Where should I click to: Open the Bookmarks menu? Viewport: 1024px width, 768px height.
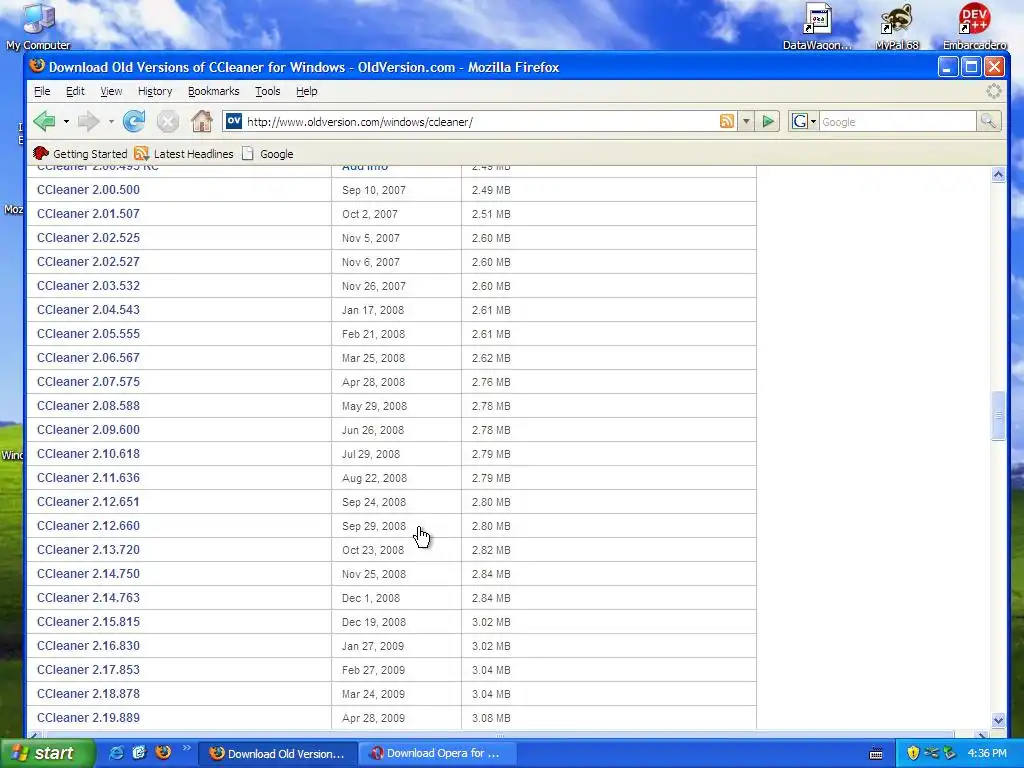[214, 91]
